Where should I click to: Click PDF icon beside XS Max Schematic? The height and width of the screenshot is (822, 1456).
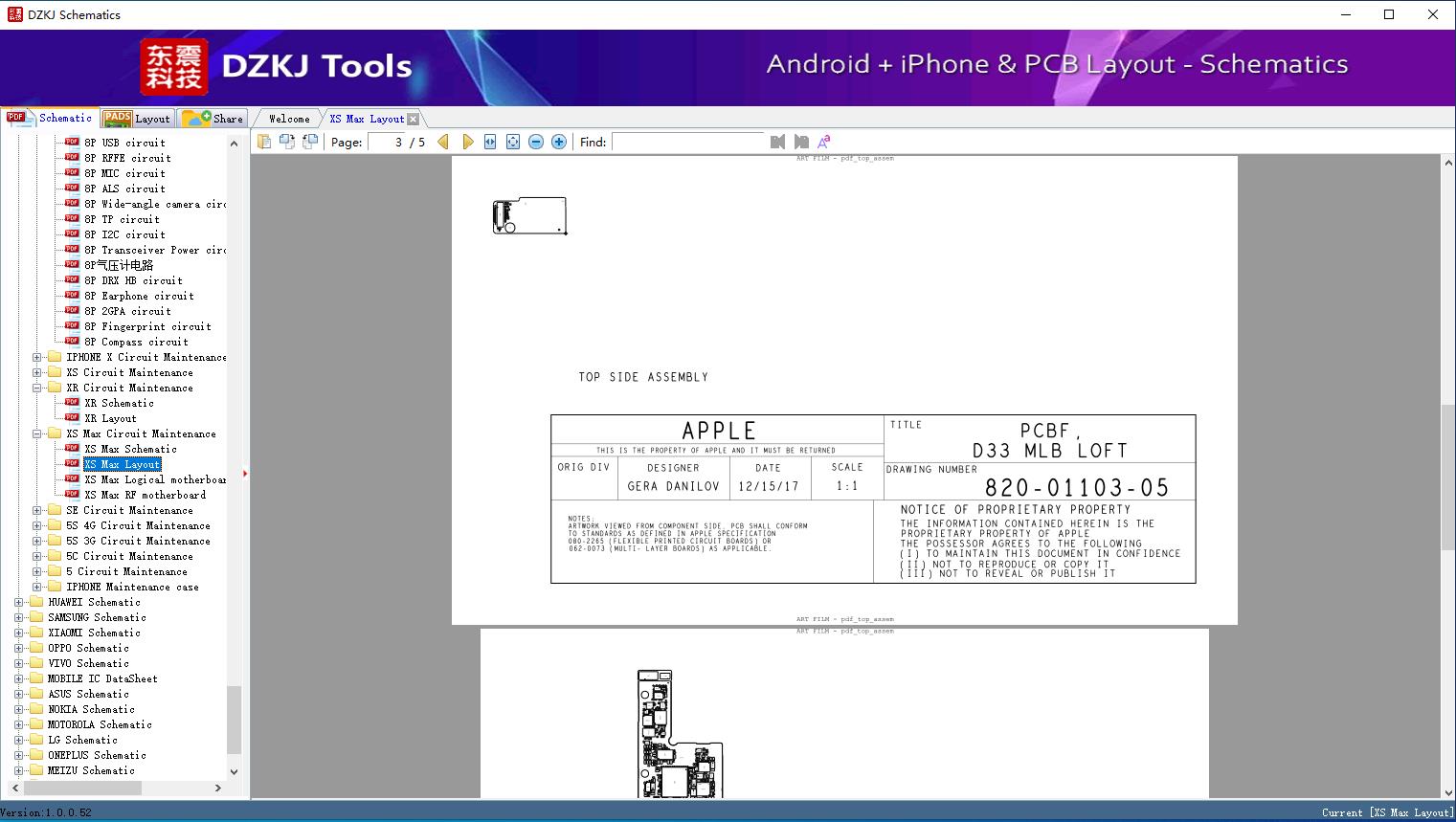[72, 448]
